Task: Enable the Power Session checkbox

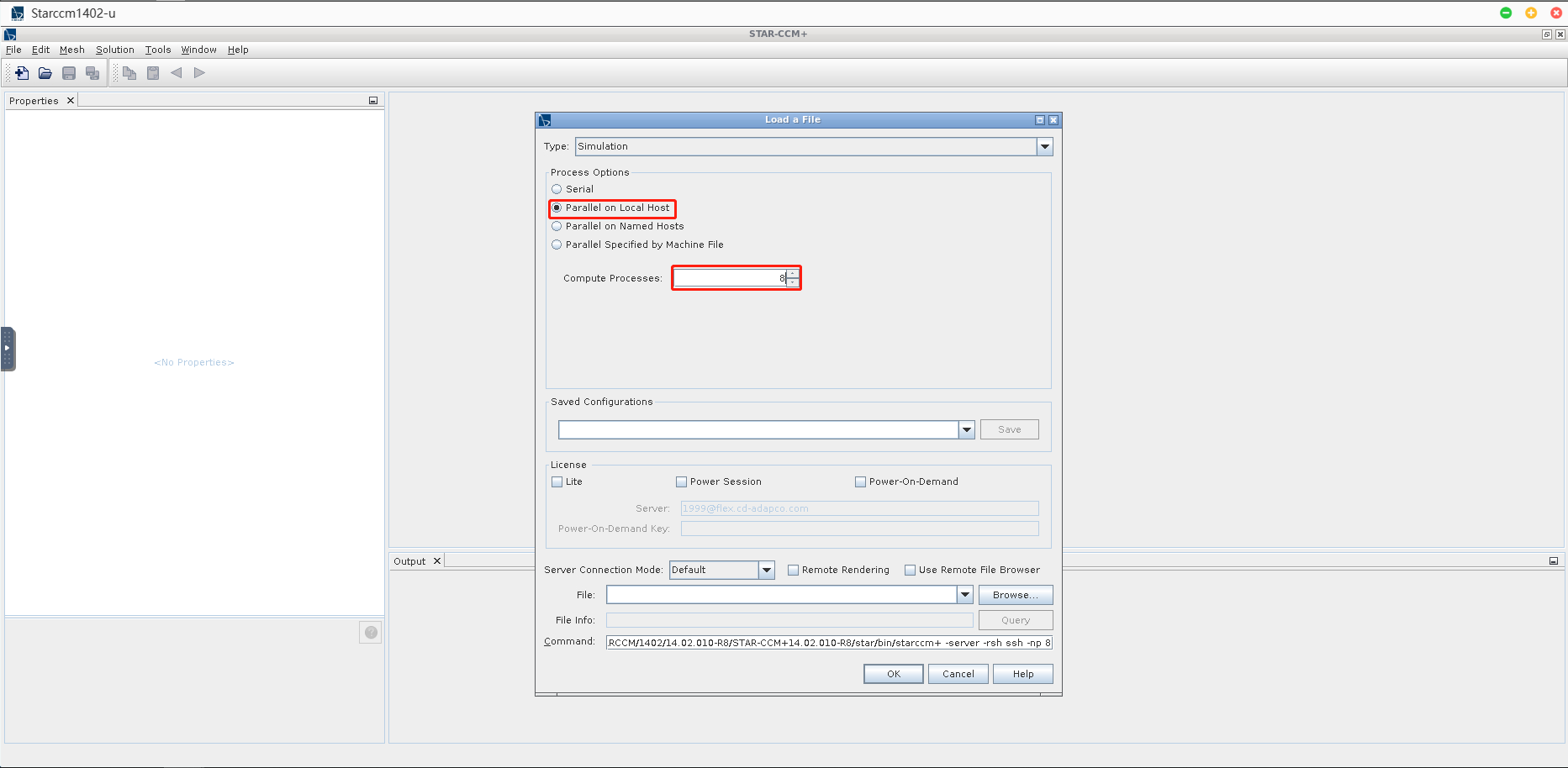Action: [x=682, y=482]
